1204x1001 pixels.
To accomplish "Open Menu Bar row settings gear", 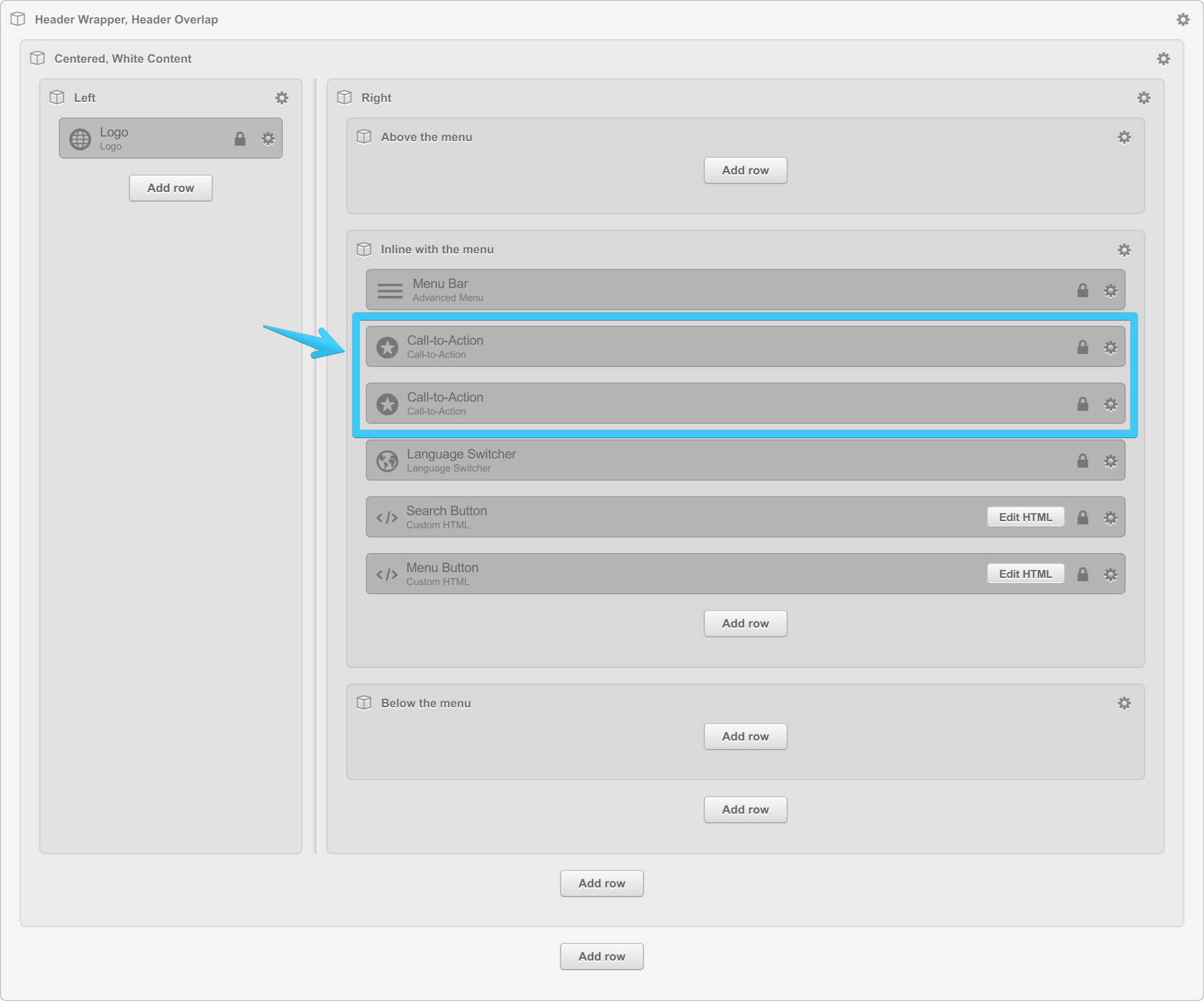I will 1110,291.
